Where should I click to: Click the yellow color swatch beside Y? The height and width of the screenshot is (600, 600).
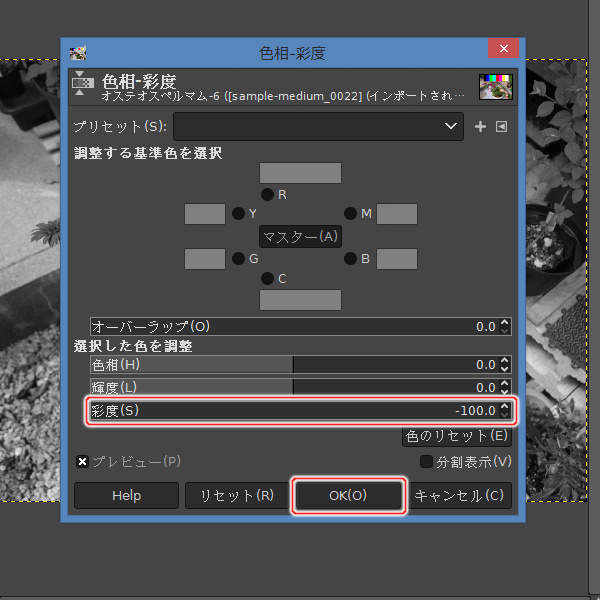pyautogui.click(x=205, y=214)
